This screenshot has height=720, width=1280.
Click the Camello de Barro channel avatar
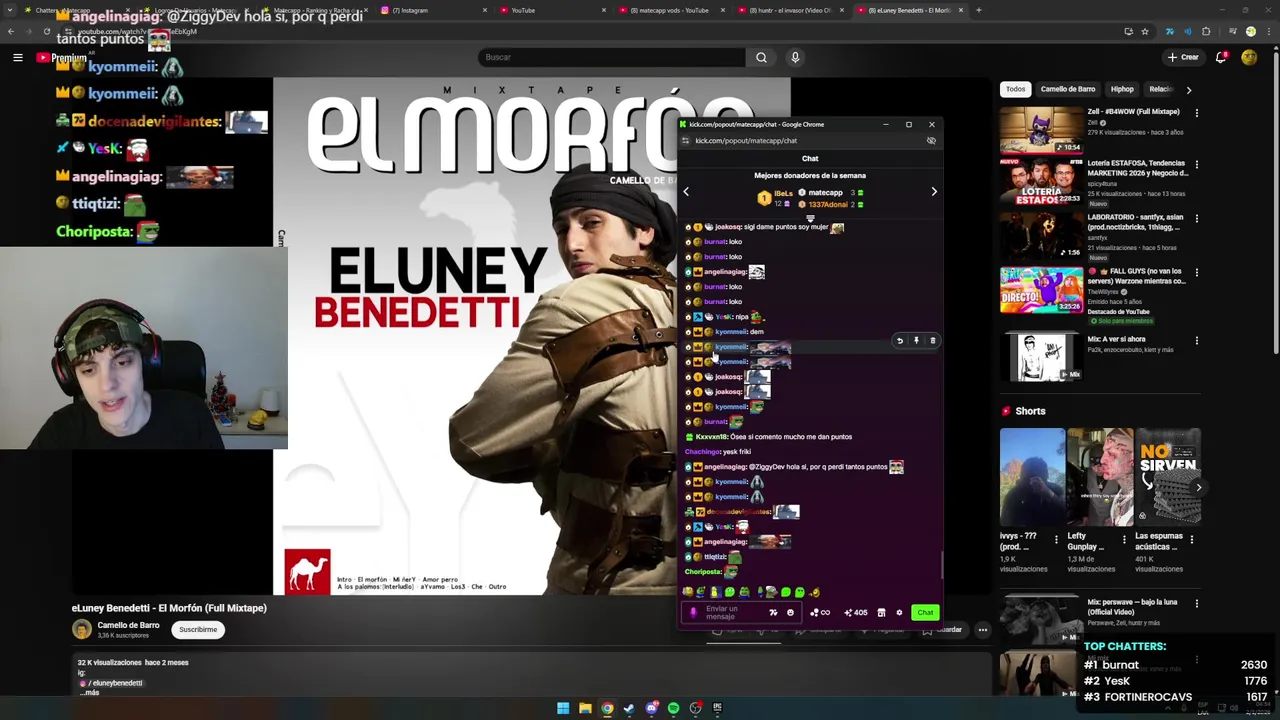(x=82, y=629)
